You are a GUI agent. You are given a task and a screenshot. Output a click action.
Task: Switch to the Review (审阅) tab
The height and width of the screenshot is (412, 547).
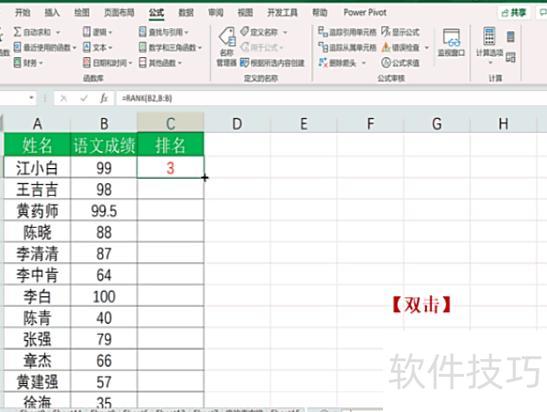(216, 13)
